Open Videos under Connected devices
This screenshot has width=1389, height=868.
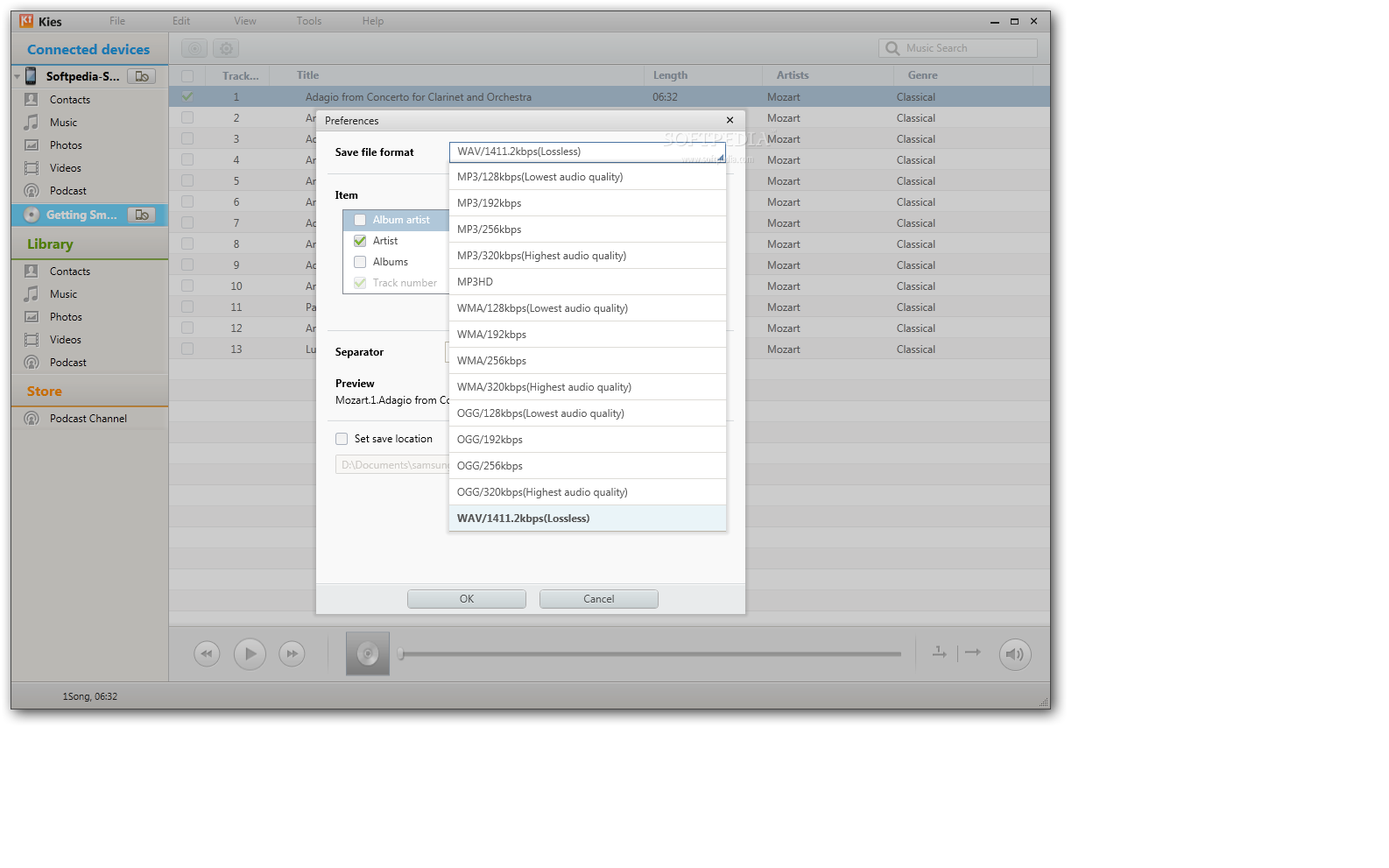point(65,168)
